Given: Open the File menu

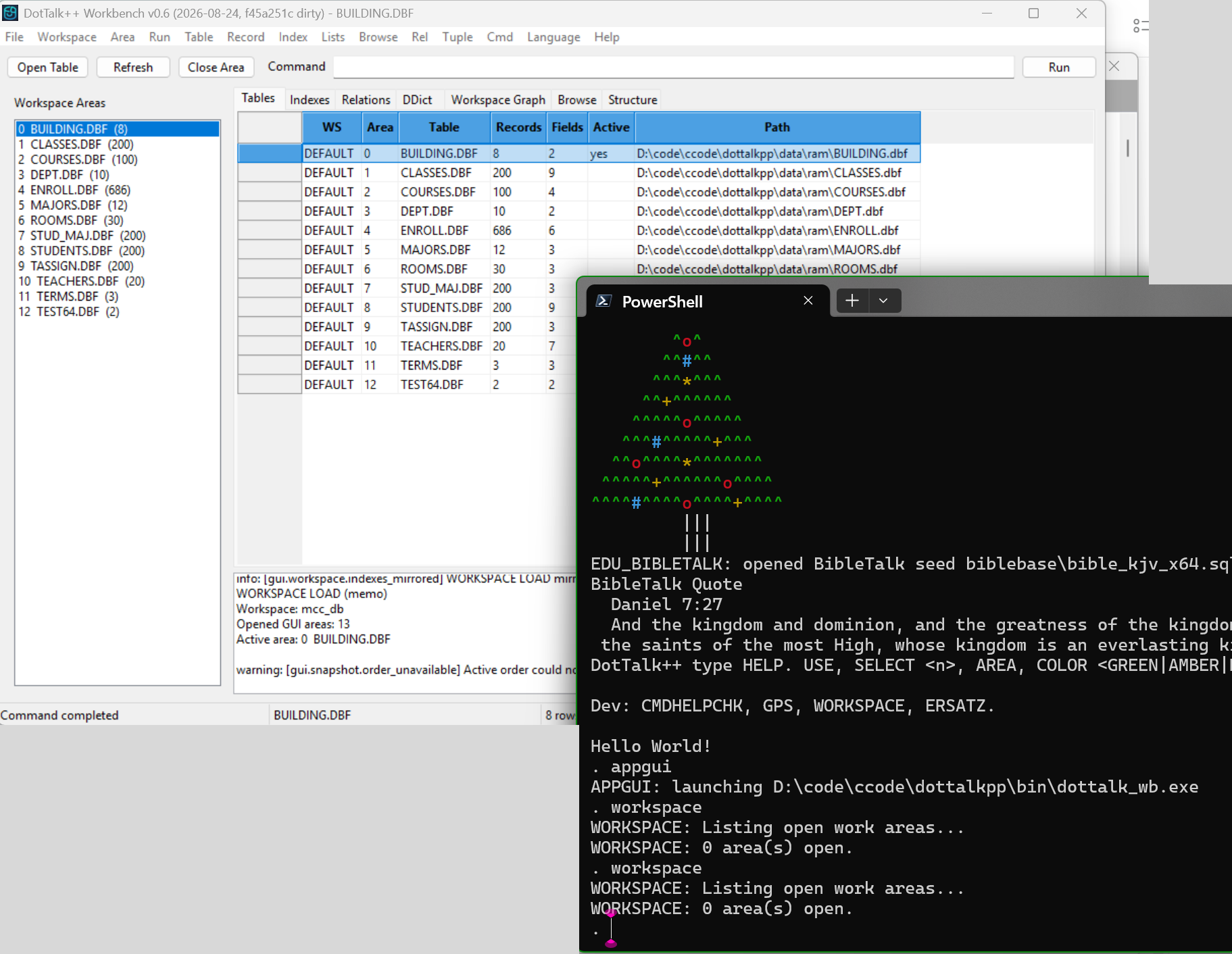Looking at the screenshot, I should (x=14, y=36).
